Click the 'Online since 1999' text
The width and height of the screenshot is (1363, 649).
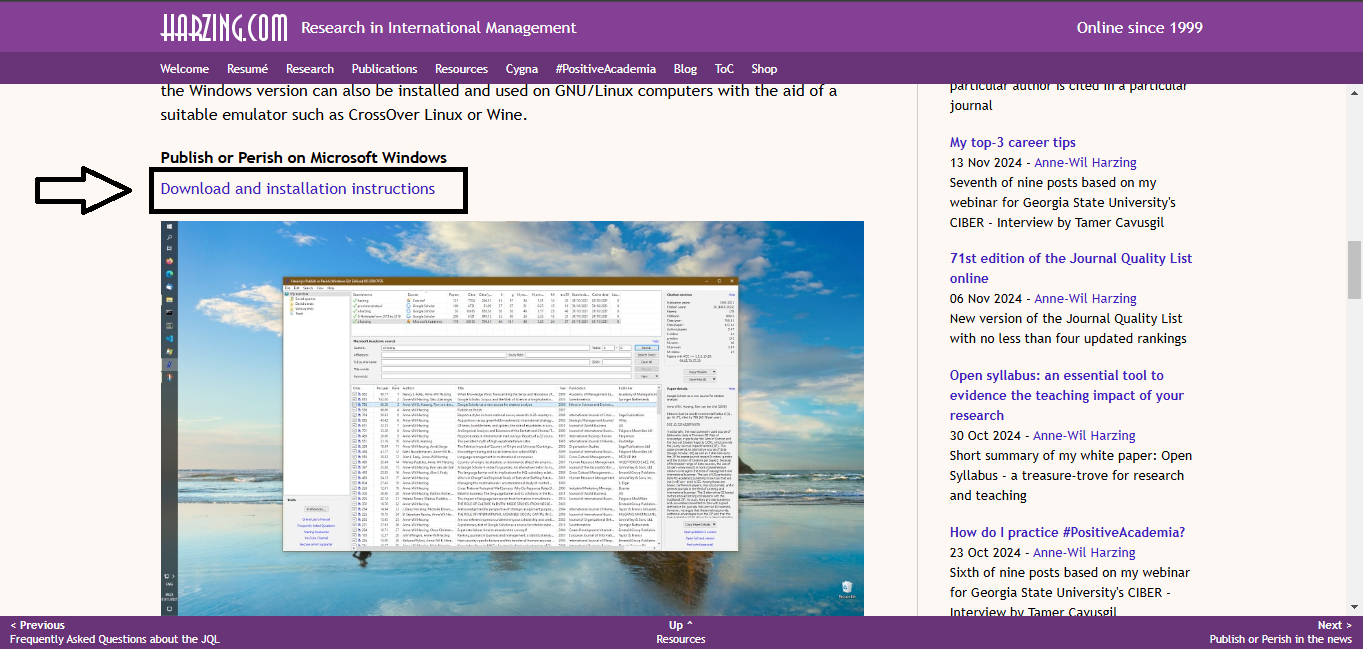tap(1140, 28)
